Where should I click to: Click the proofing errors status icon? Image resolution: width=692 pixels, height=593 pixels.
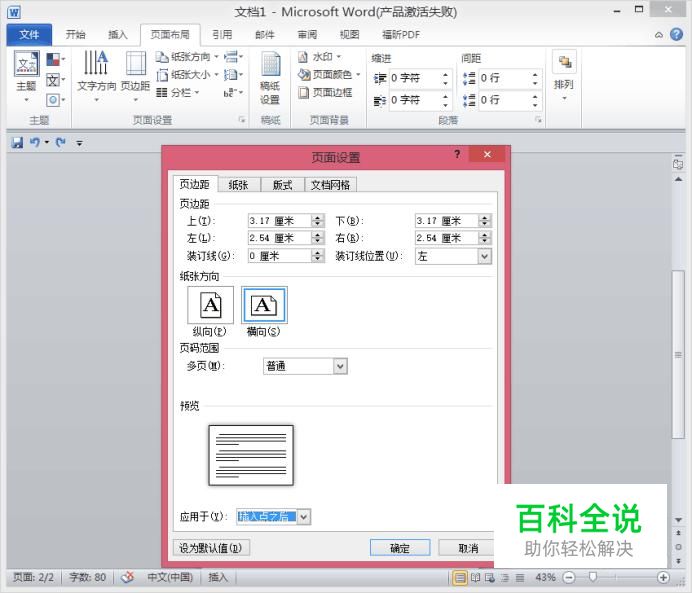tap(128, 577)
